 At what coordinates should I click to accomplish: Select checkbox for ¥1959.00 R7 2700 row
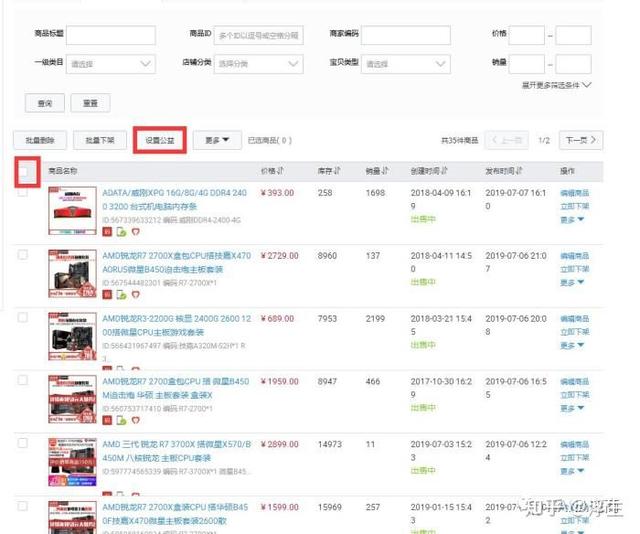point(23,380)
